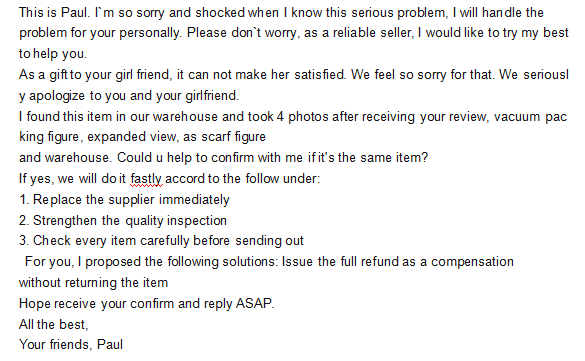Click the word "shocked" in the first line
585x361 pixels.
220,13
